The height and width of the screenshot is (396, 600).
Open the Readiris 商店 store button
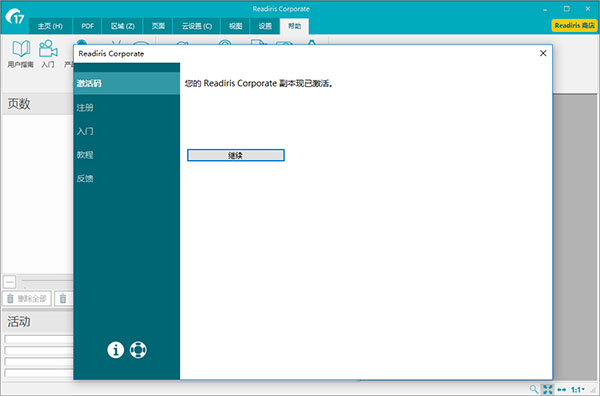point(574,26)
